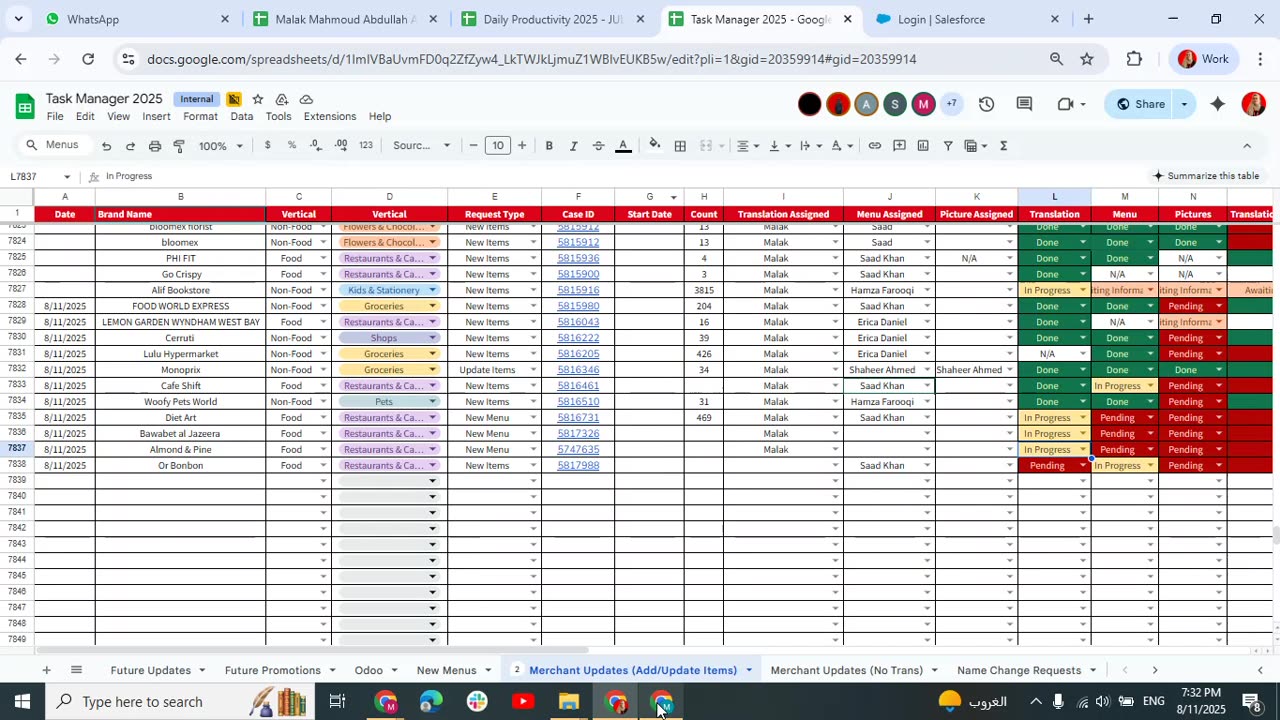Undo the last action in the toolbar
This screenshot has width=1280, height=720.
(106, 146)
